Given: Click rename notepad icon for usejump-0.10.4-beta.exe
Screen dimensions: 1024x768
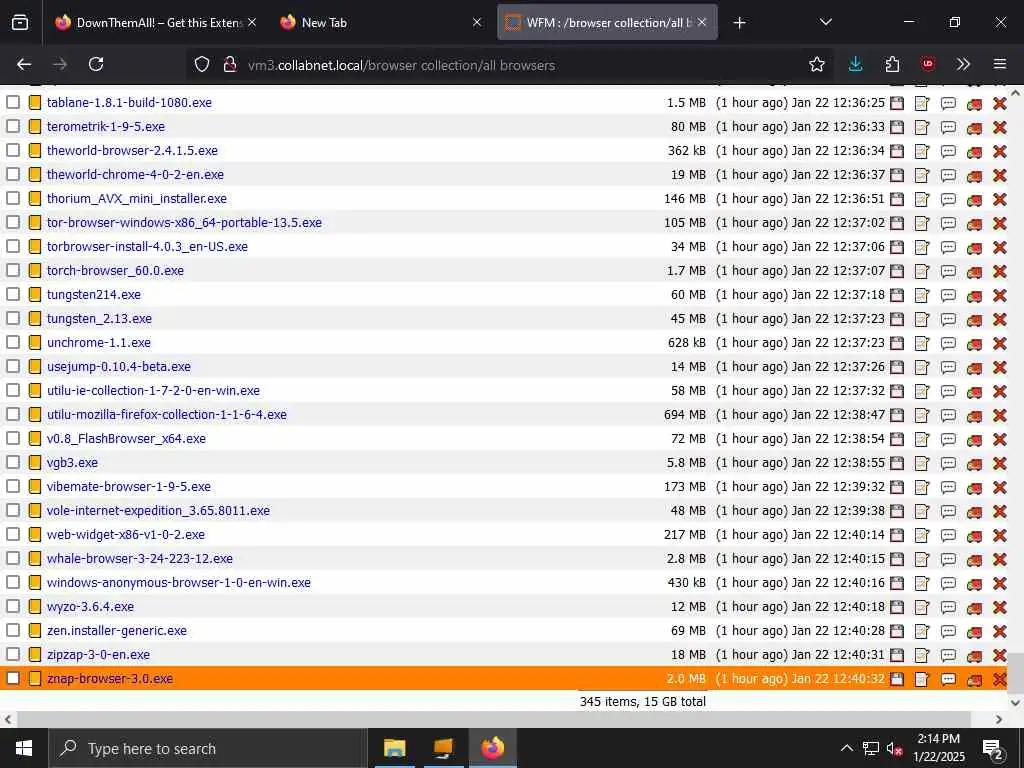Looking at the screenshot, I should tap(922, 368).
